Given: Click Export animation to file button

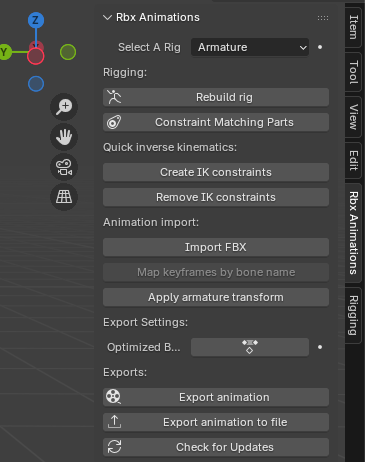Looking at the screenshot, I should tap(216, 422).
